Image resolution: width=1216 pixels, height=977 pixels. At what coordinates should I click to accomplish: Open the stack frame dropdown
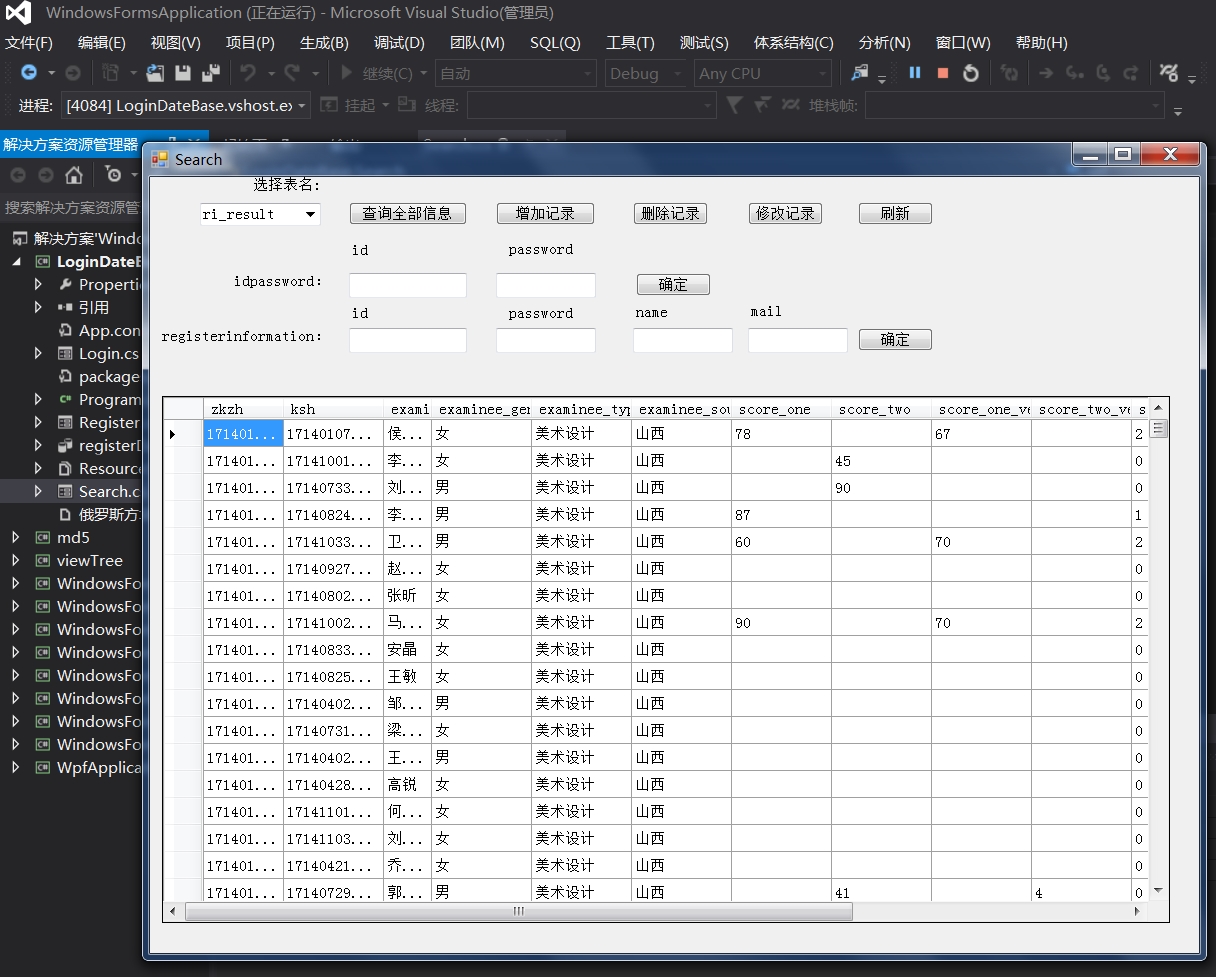pos(1015,105)
